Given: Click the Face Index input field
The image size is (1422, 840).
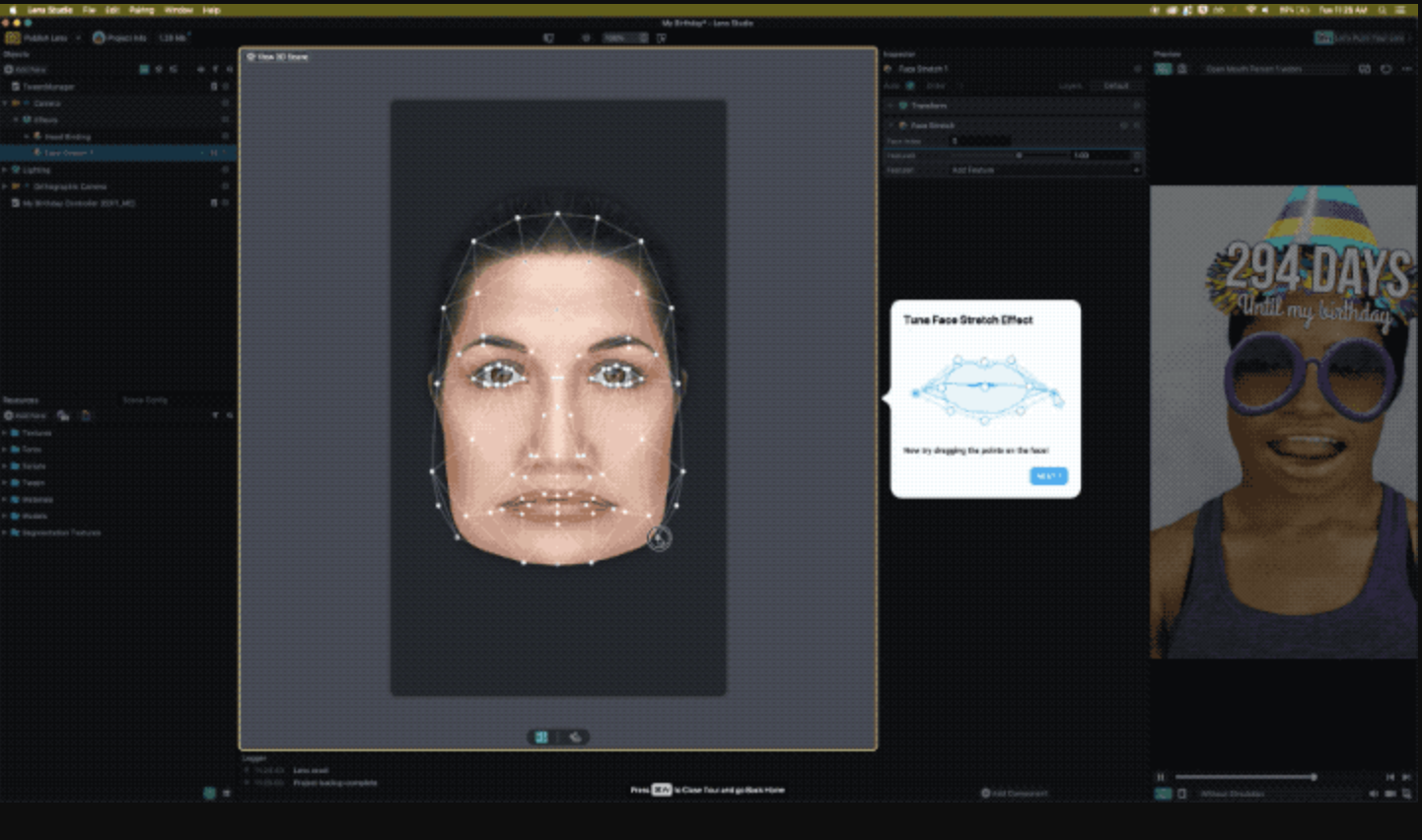Looking at the screenshot, I should (978, 141).
